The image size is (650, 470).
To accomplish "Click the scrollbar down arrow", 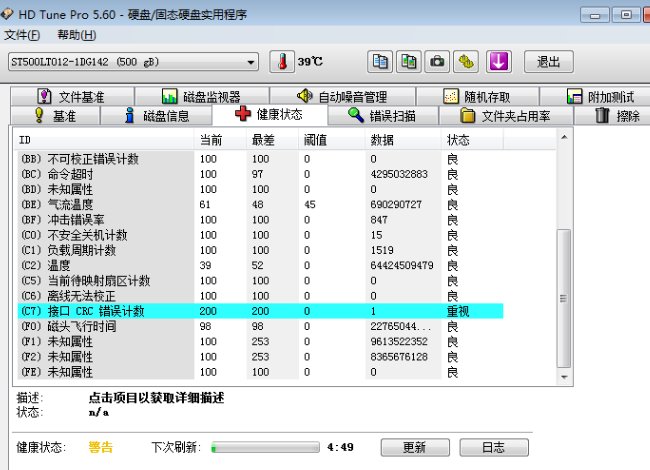I will click(564, 377).
